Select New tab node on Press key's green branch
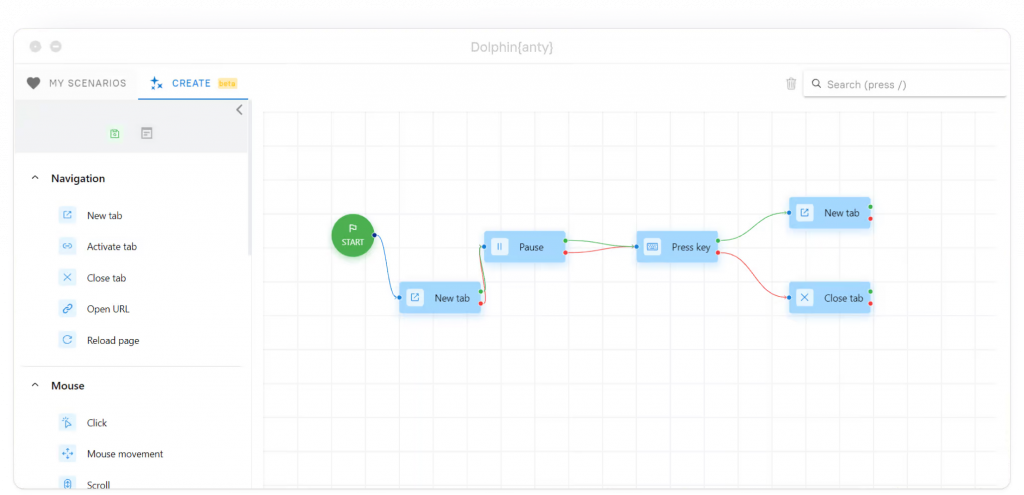The image size is (1024, 495). pyautogui.click(x=829, y=213)
